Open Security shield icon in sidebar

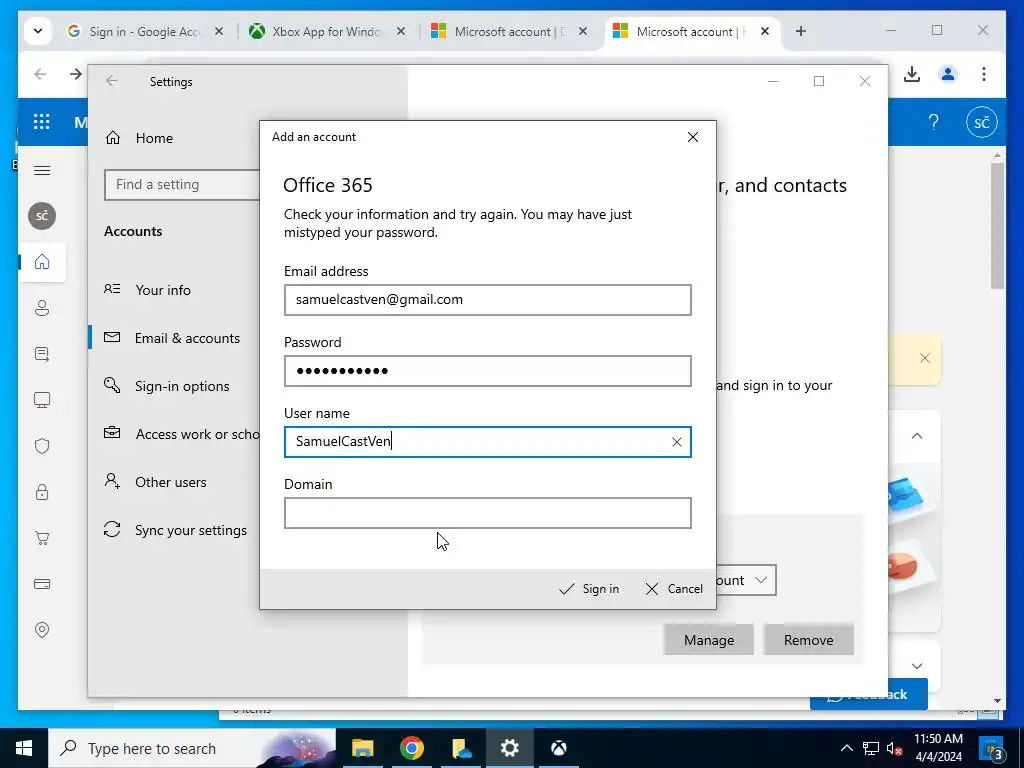(42, 446)
